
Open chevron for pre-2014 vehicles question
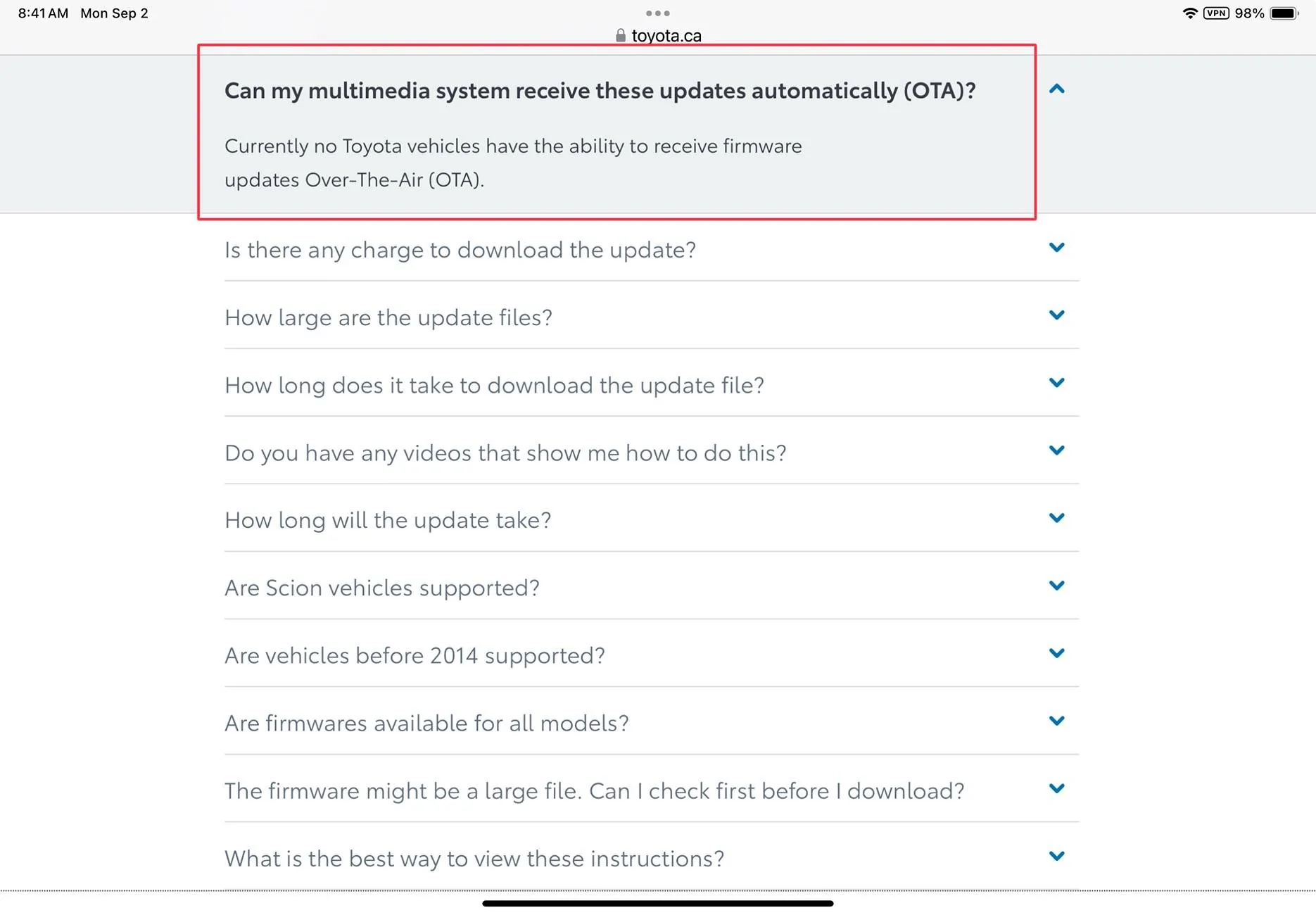coord(1056,652)
